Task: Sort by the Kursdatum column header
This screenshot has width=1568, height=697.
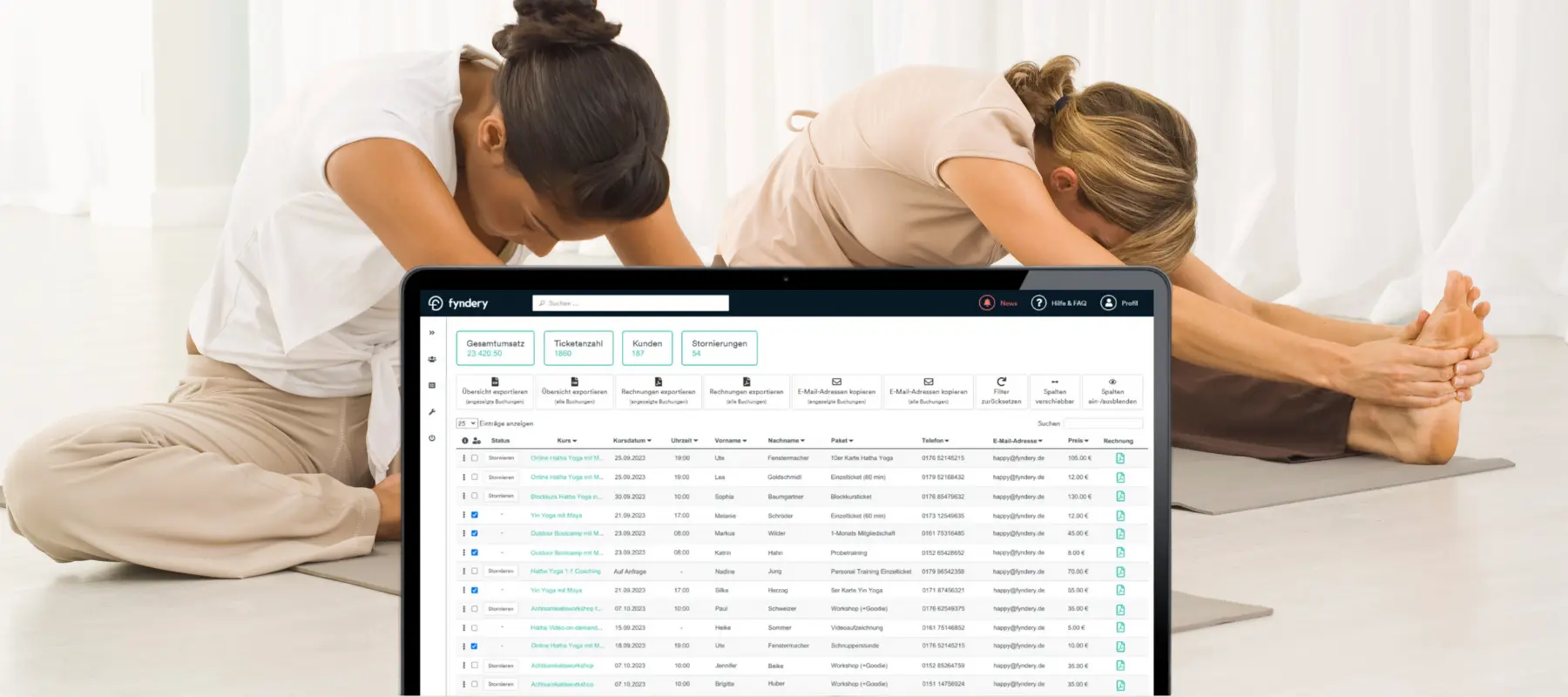Action: (x=632, y=441)
